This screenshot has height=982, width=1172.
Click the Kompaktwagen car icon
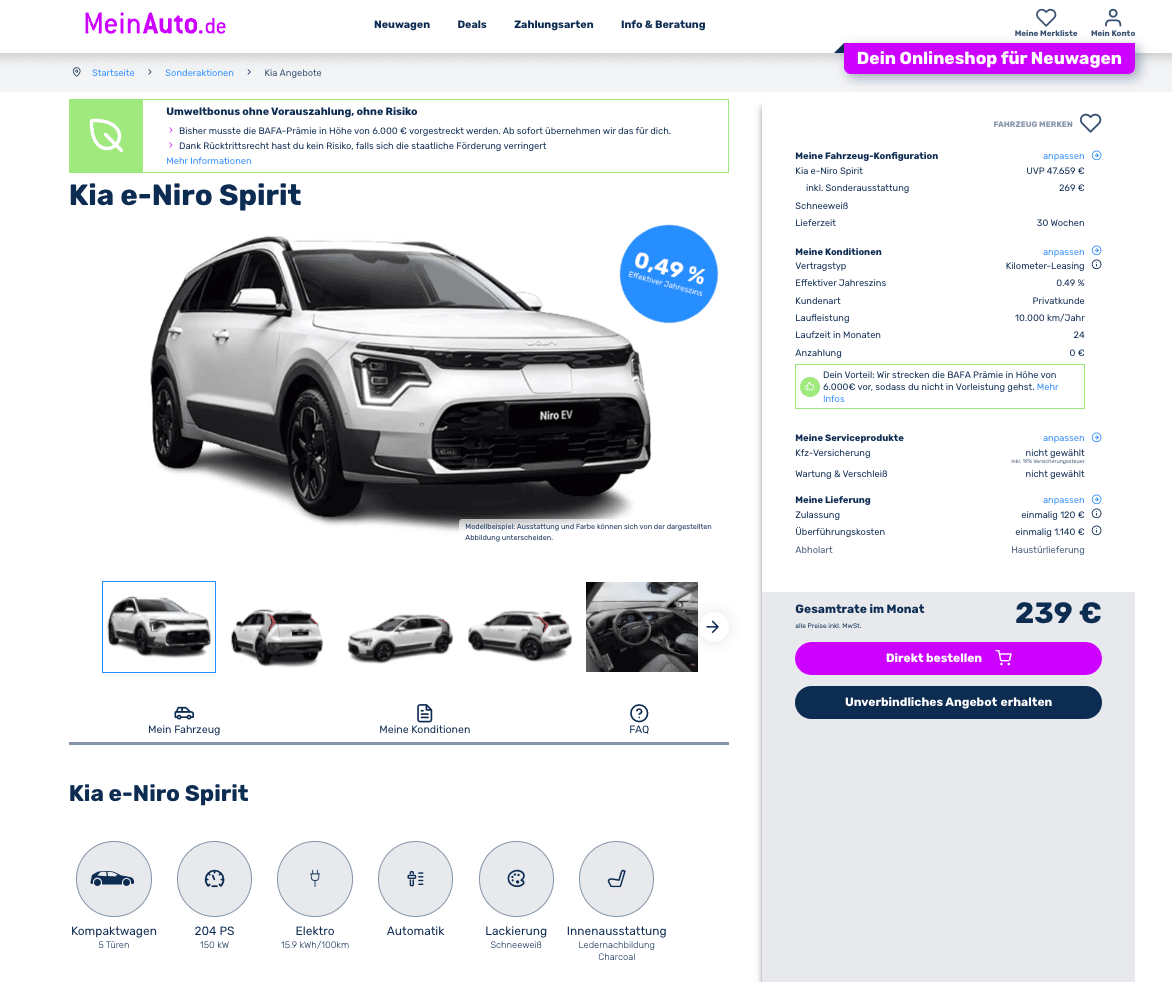114,879
